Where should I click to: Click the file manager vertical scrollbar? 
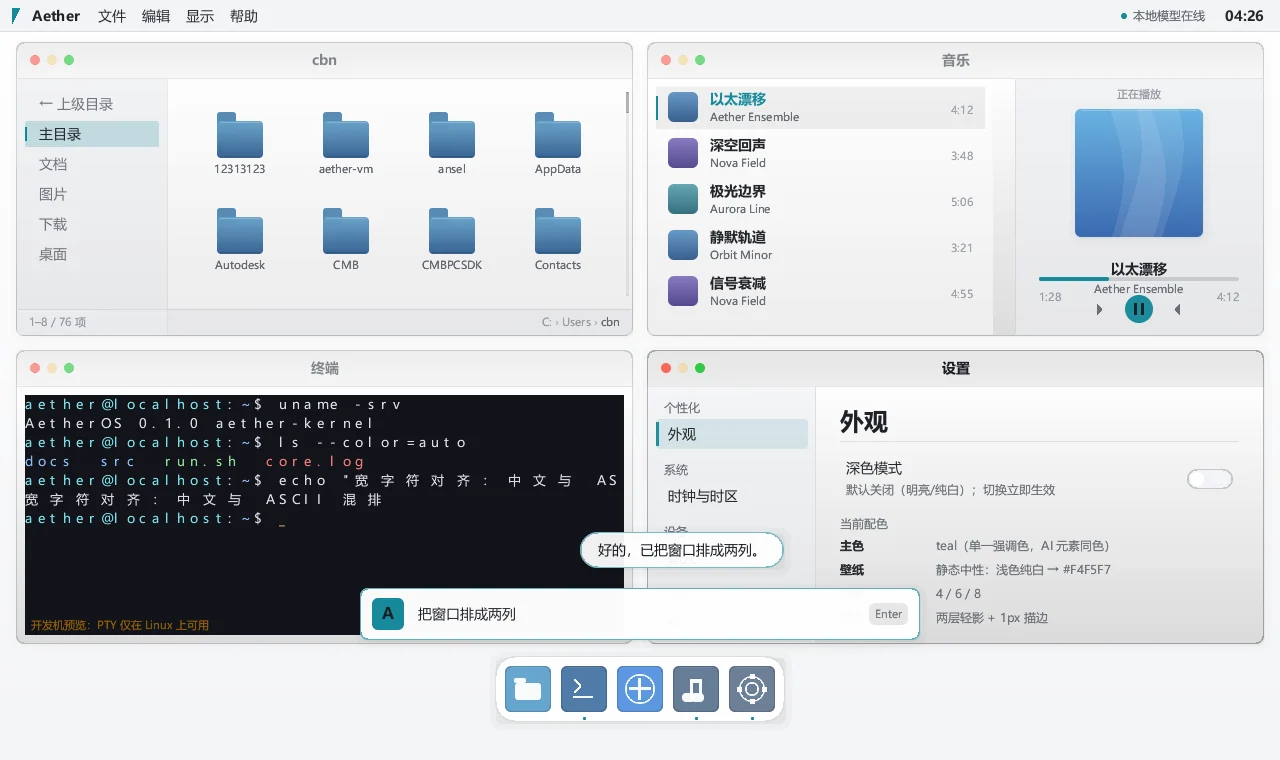[627, 194]
